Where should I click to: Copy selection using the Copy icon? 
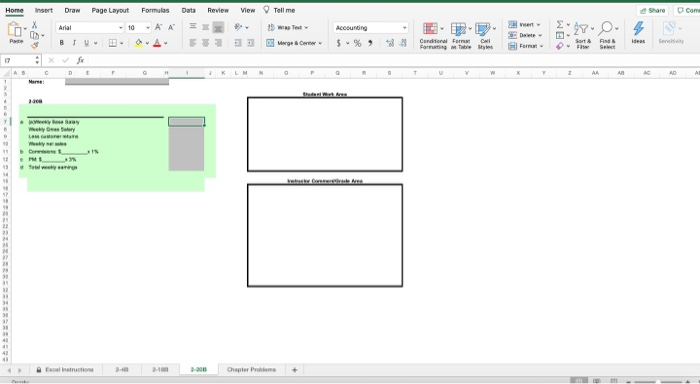(x=34, y=35)
